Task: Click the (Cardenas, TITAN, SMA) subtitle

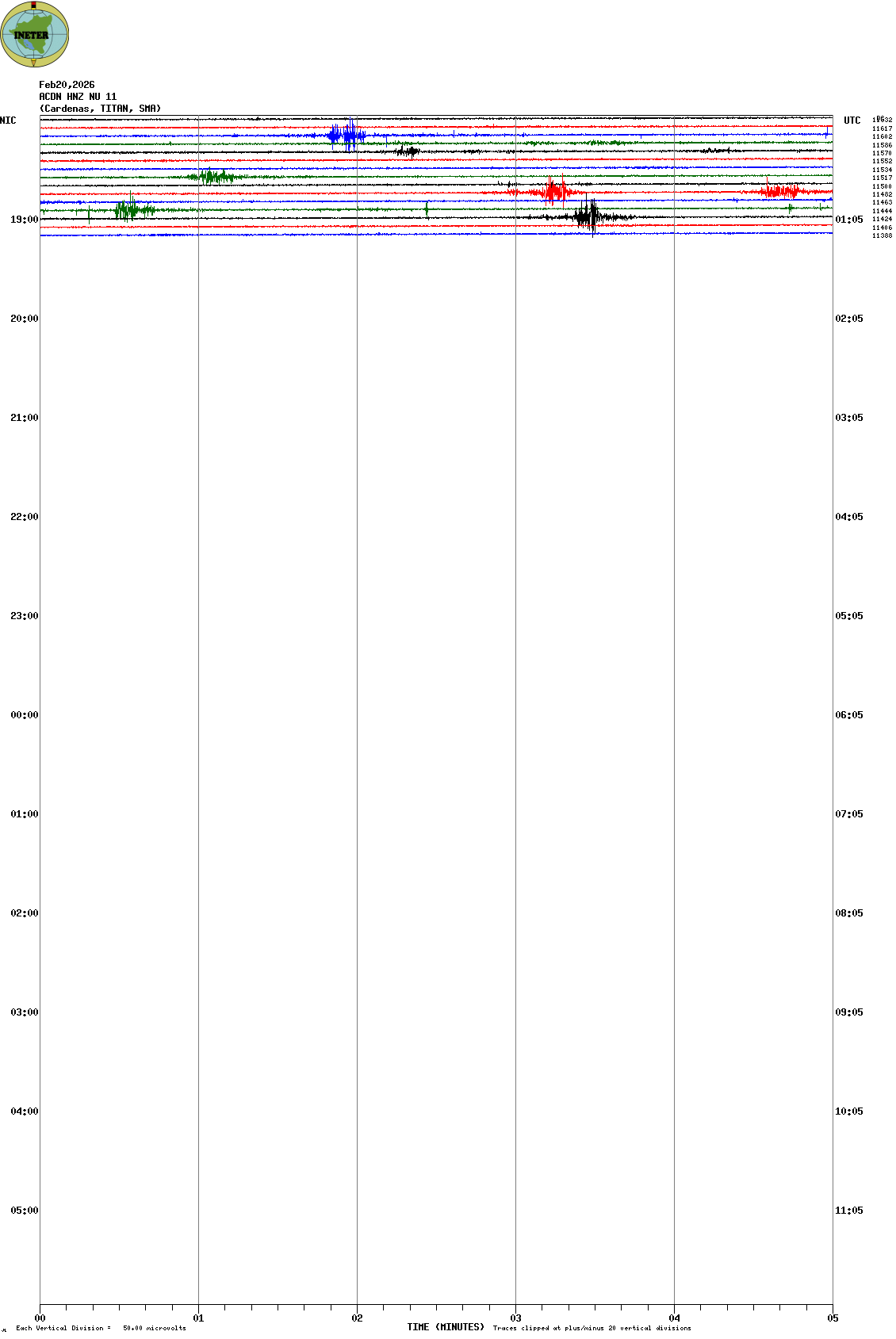Action: coord(100,109)
